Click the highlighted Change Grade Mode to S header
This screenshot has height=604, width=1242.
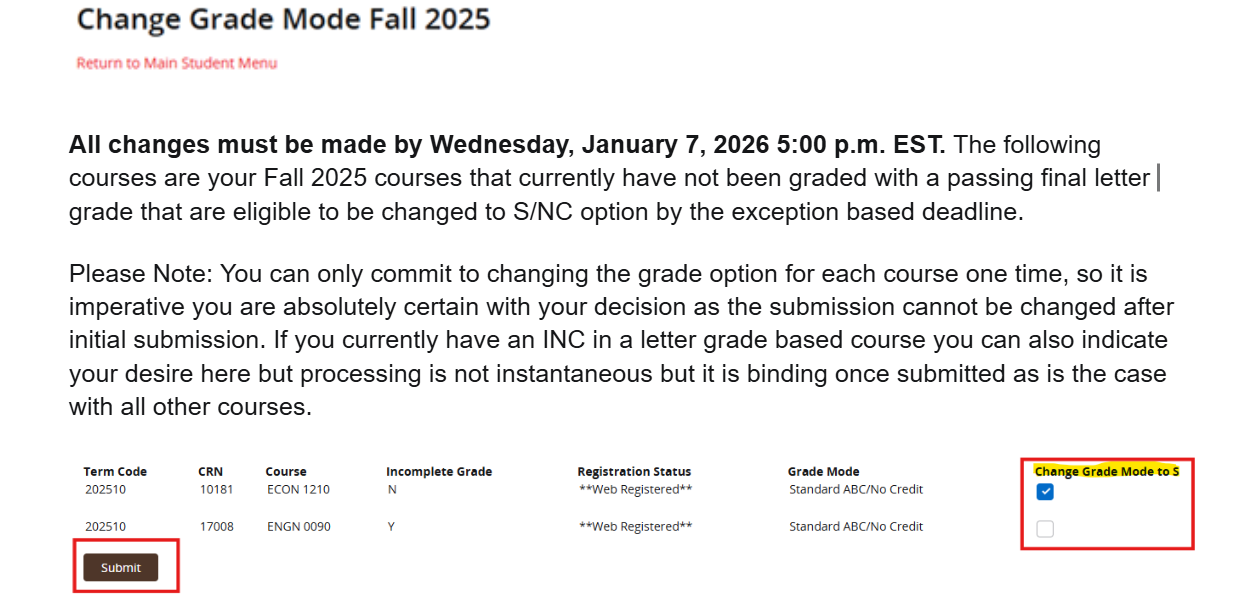(1106, 471)
